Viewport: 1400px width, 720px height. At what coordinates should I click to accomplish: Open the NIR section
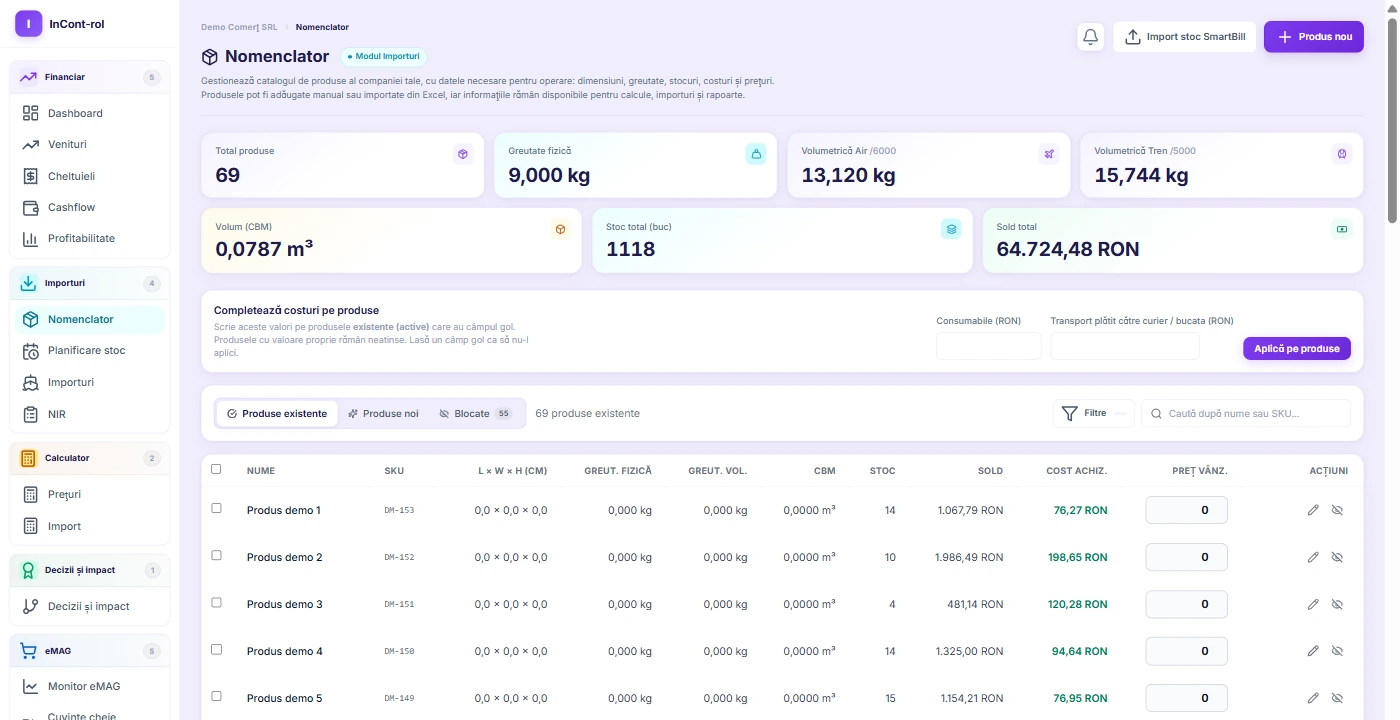pyautogui.click(x=90, y=414)
